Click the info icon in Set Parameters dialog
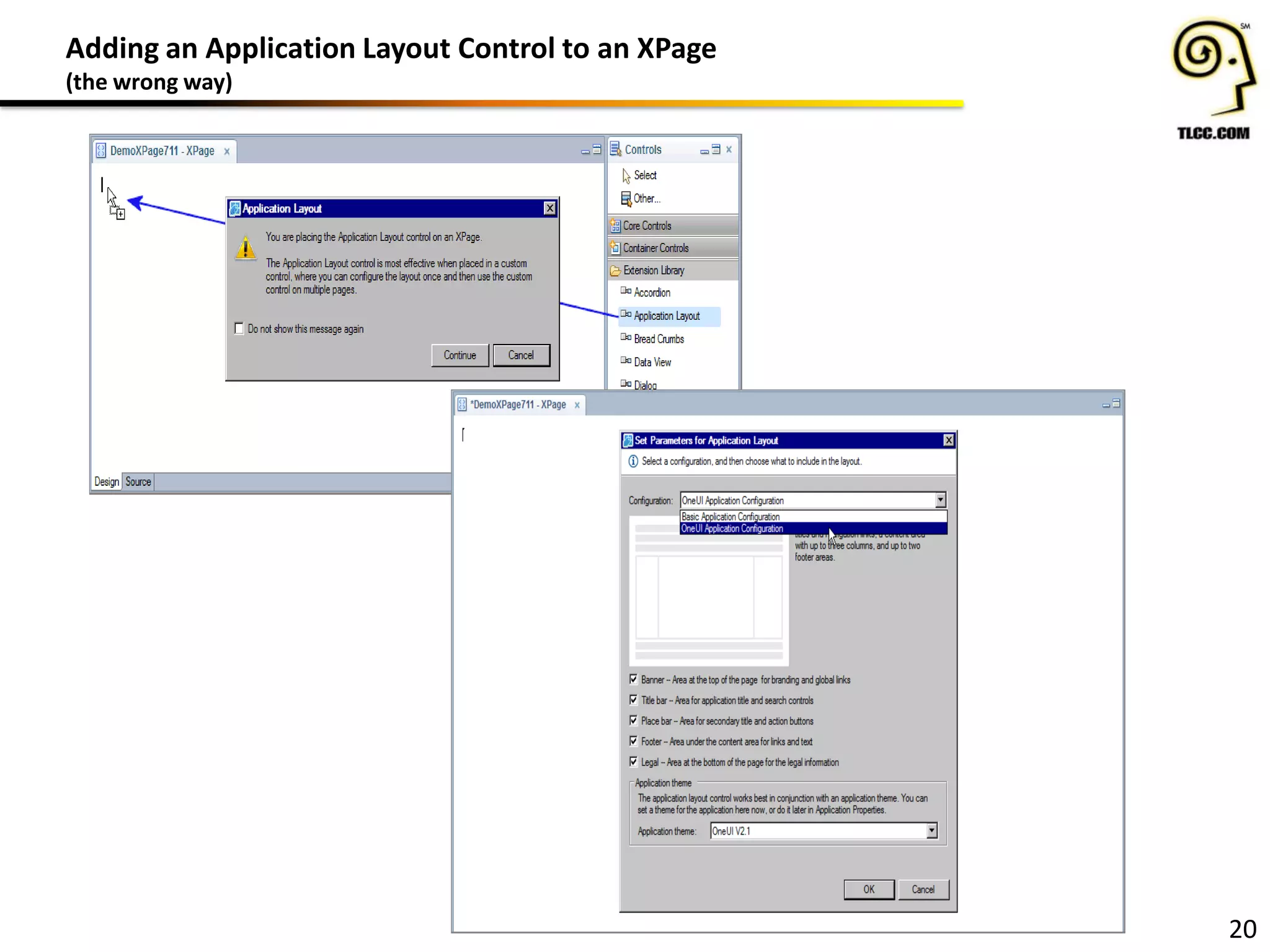 [x=633, y=461]
